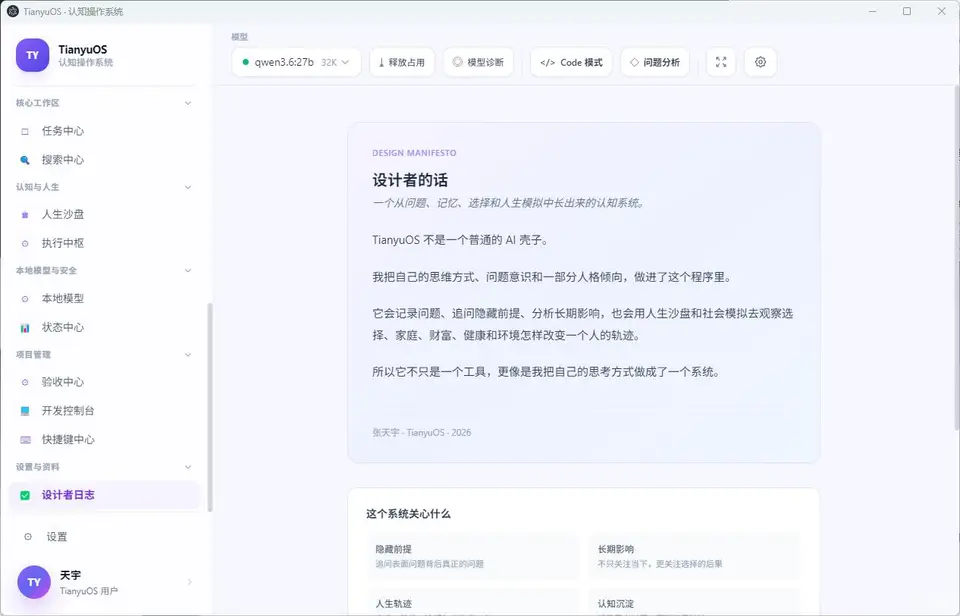Collapse the 认知与人生 section
This screenshot has width=960, height=616.
pyautogui.click(x=188, y=187)
